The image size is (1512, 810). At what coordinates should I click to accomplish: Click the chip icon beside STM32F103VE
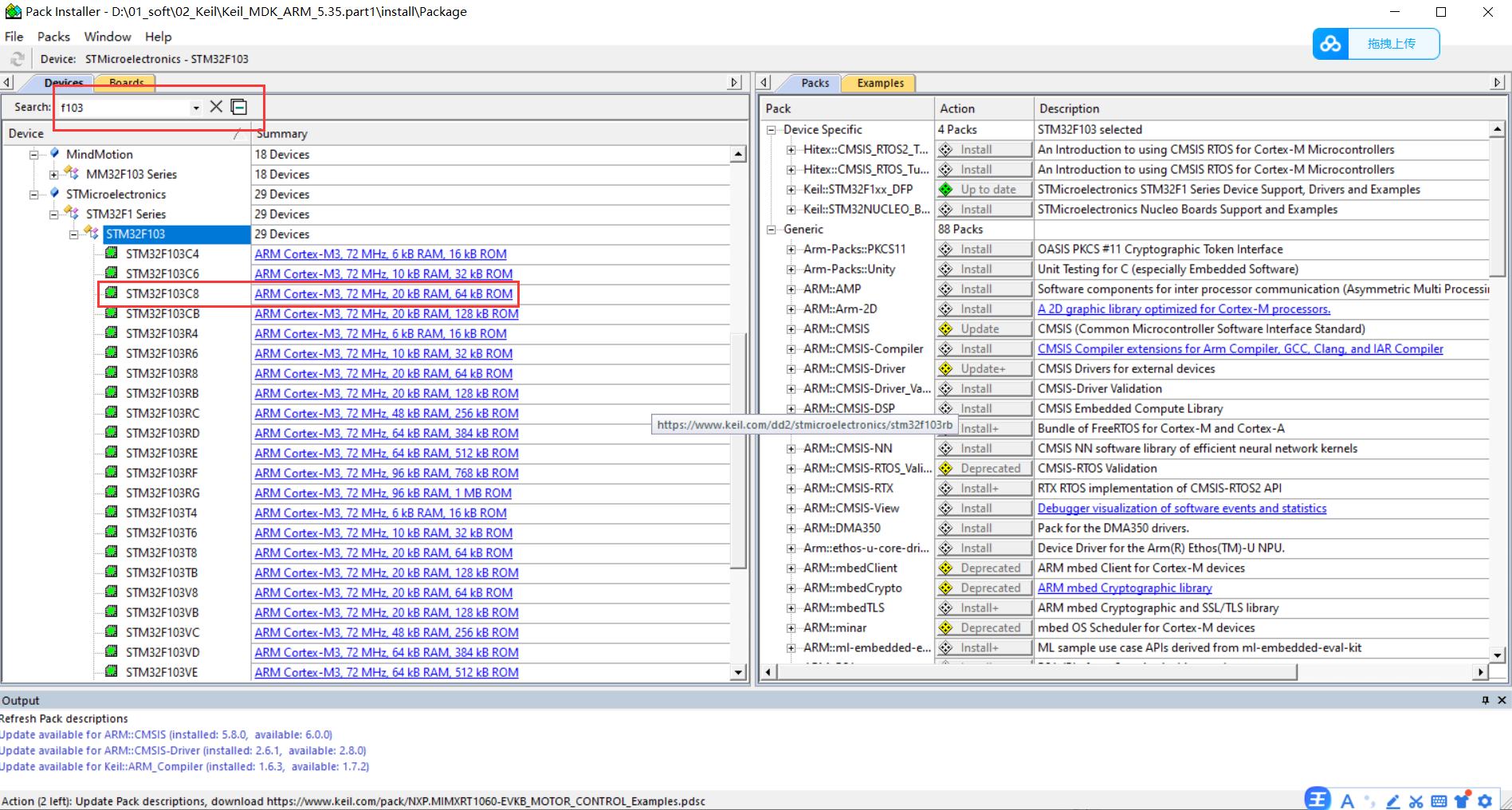click(x=112, y=672)
